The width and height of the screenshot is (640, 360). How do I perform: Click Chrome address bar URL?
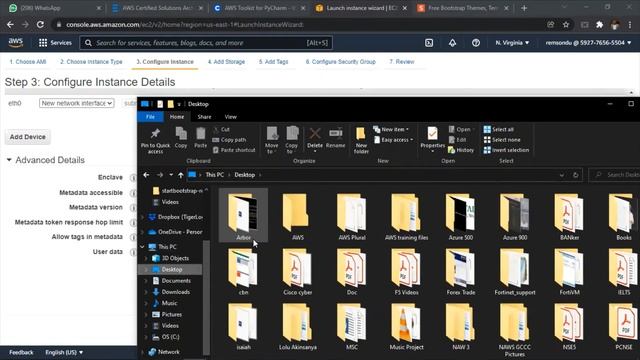pyautogui.click(x=184, y=24)
